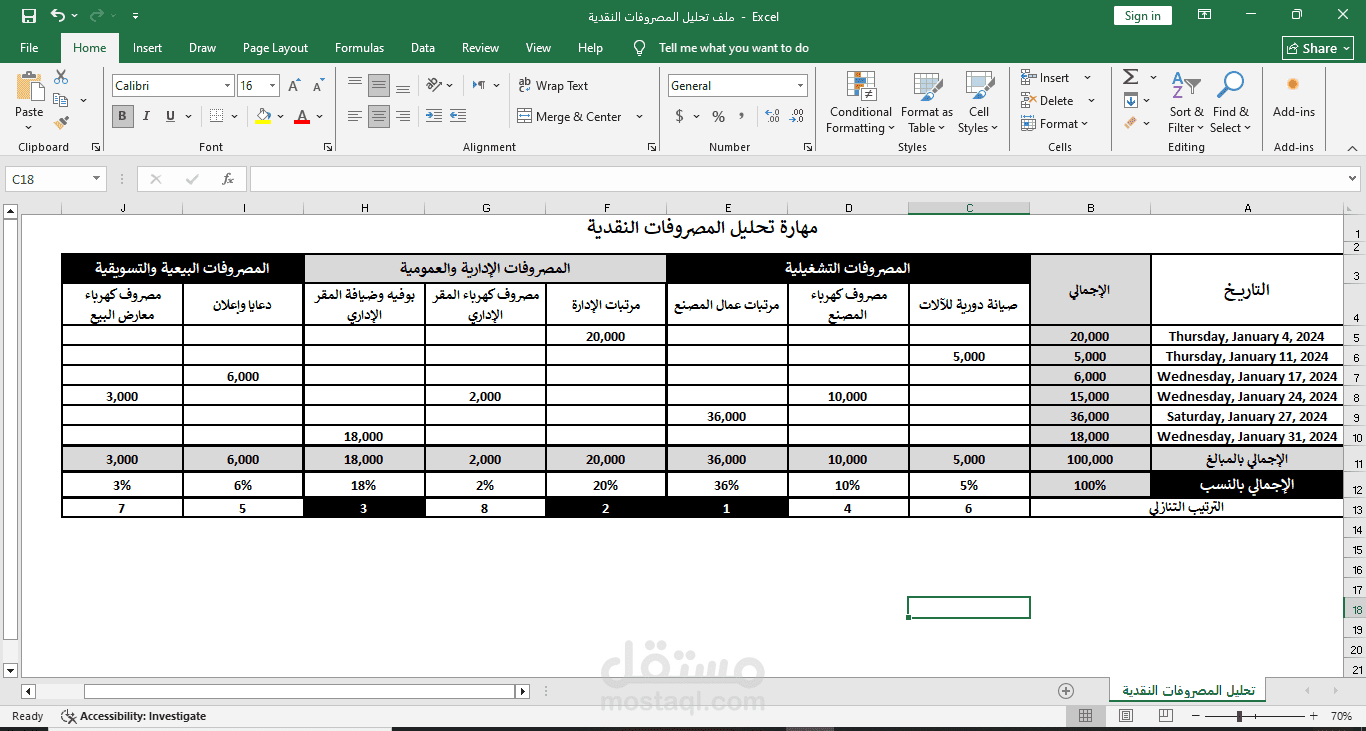Expand the Name Box dropdown arrow
Screen dimensions: 1366x731
[96, 179]
